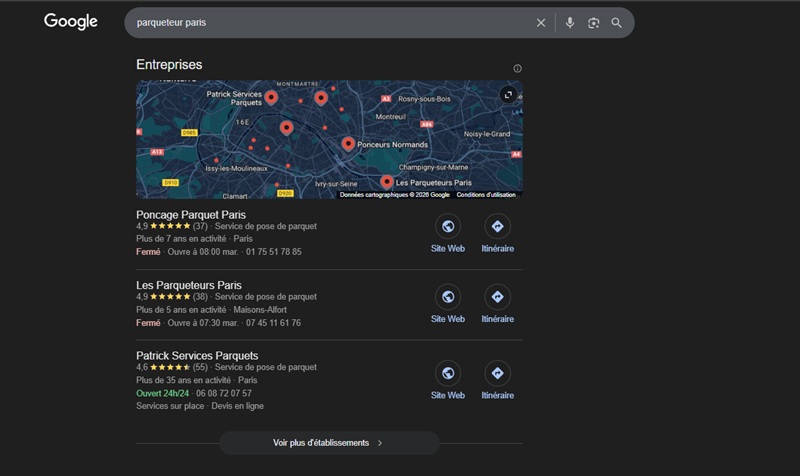Screen dimensions: 800x476
Task: Clear the search query with X
Action: click(541, 23)
